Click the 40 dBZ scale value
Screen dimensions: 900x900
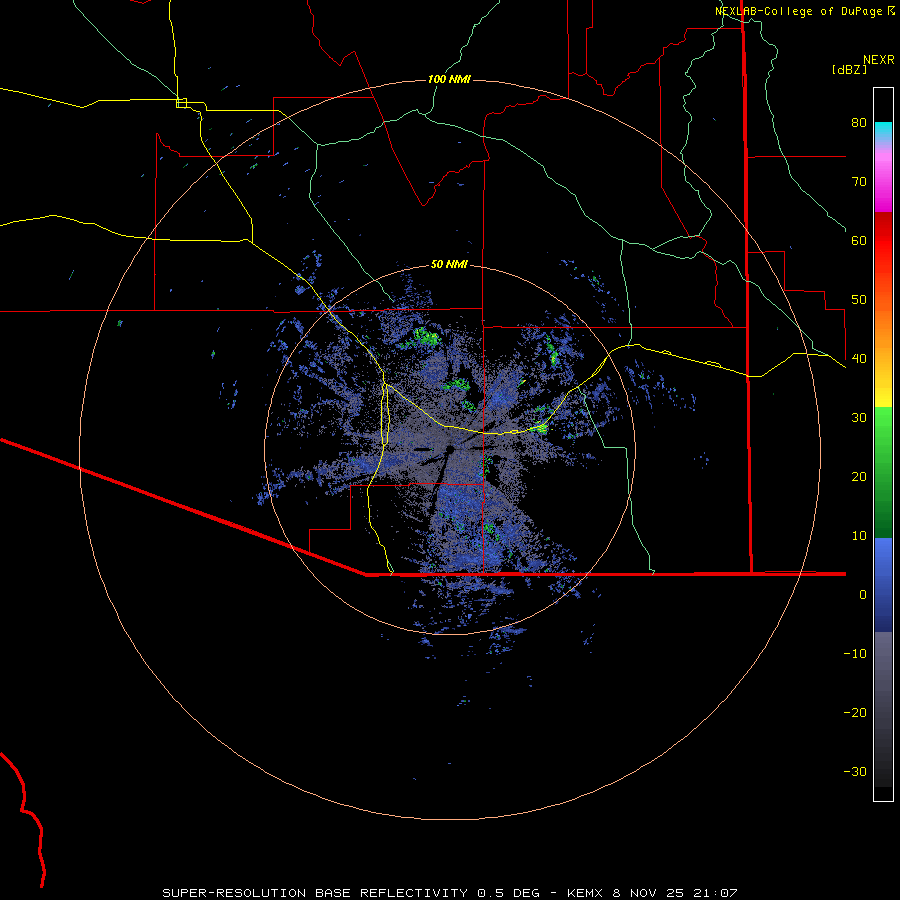click(859, 359)
